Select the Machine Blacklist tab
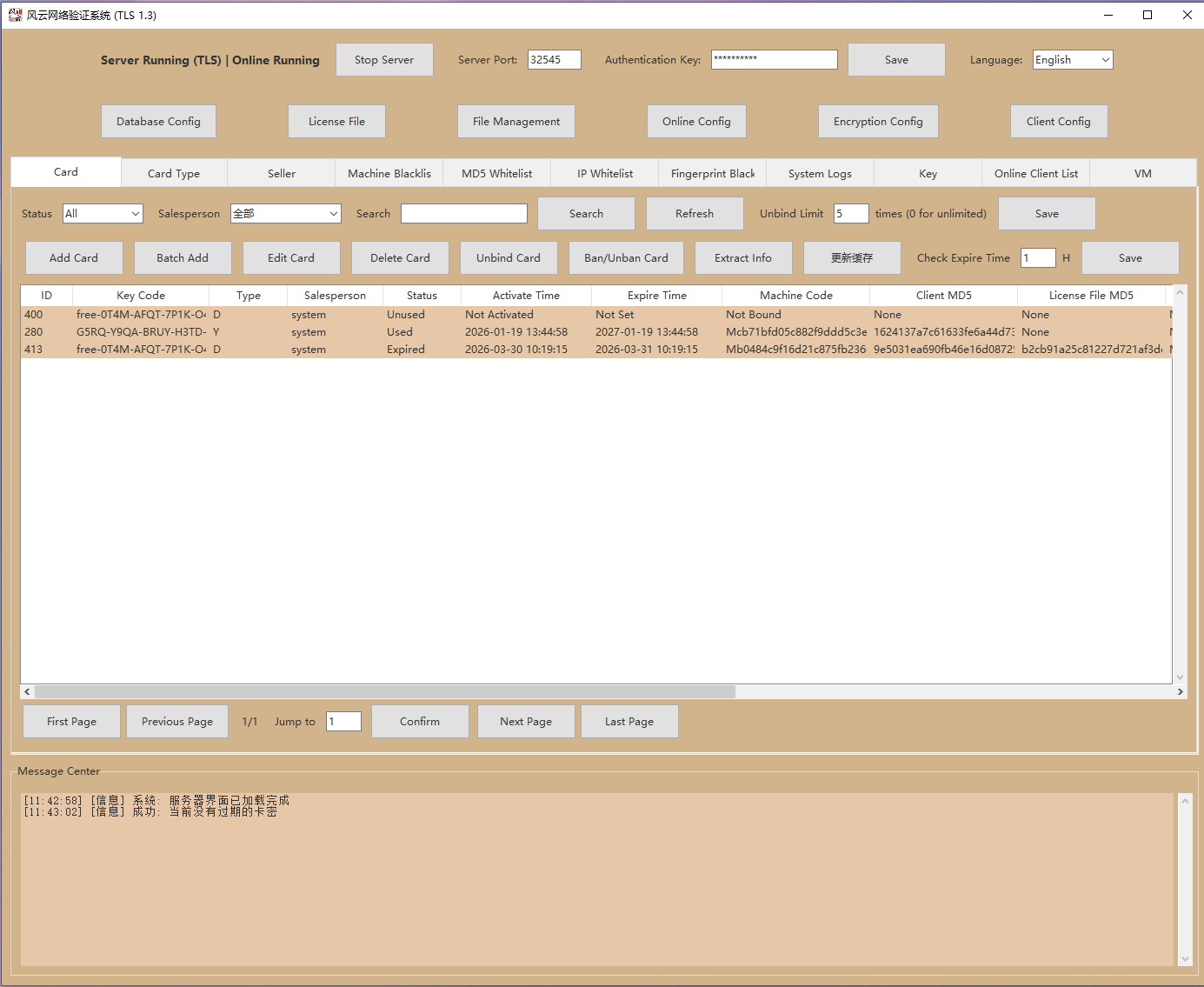Viewport: 1204px width, 987px height. pos(389,174)
